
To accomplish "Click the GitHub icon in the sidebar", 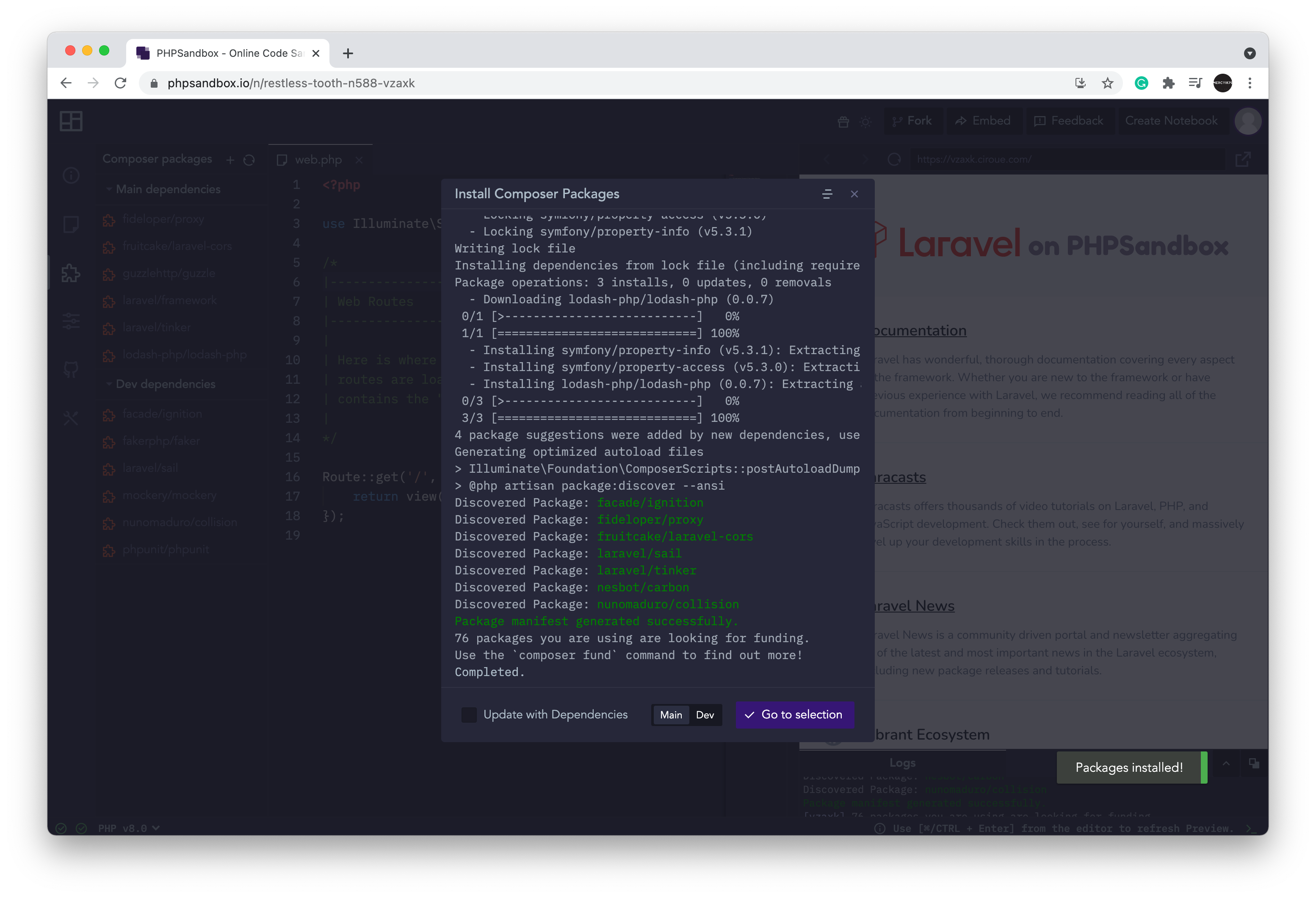I will pyautogui.click(x=71, y=370).
